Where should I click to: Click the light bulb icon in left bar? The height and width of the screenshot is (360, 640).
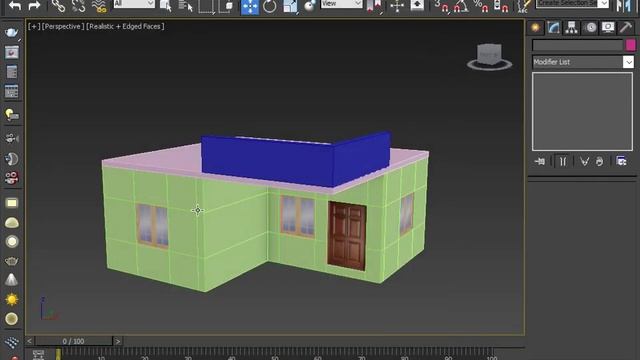(11, 115)
